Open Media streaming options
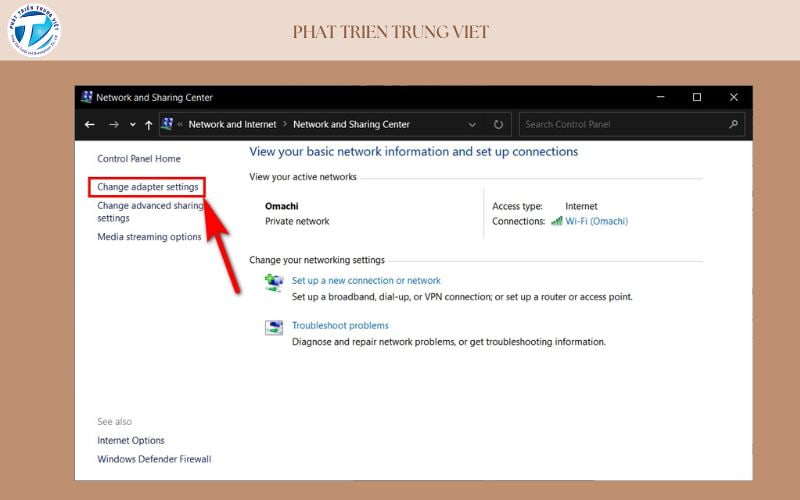 point(149,237)
